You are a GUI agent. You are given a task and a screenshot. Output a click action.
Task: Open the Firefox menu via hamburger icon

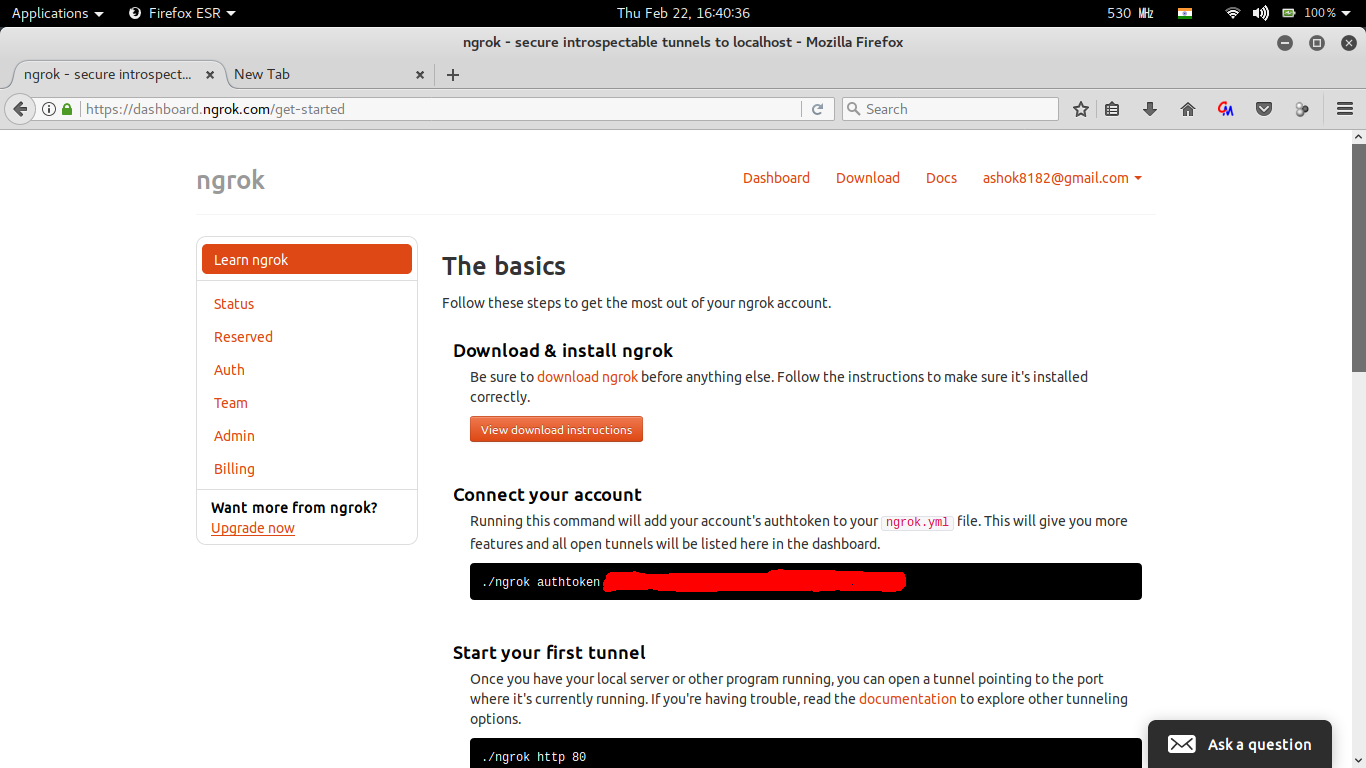coord(1344,108)
